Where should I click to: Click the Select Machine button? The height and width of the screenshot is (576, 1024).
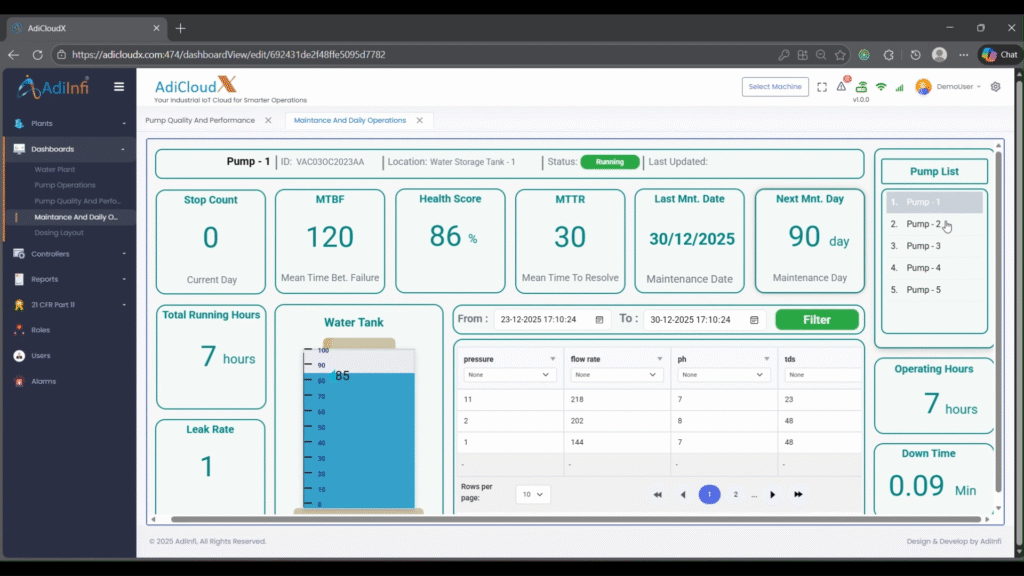point(774,87)
